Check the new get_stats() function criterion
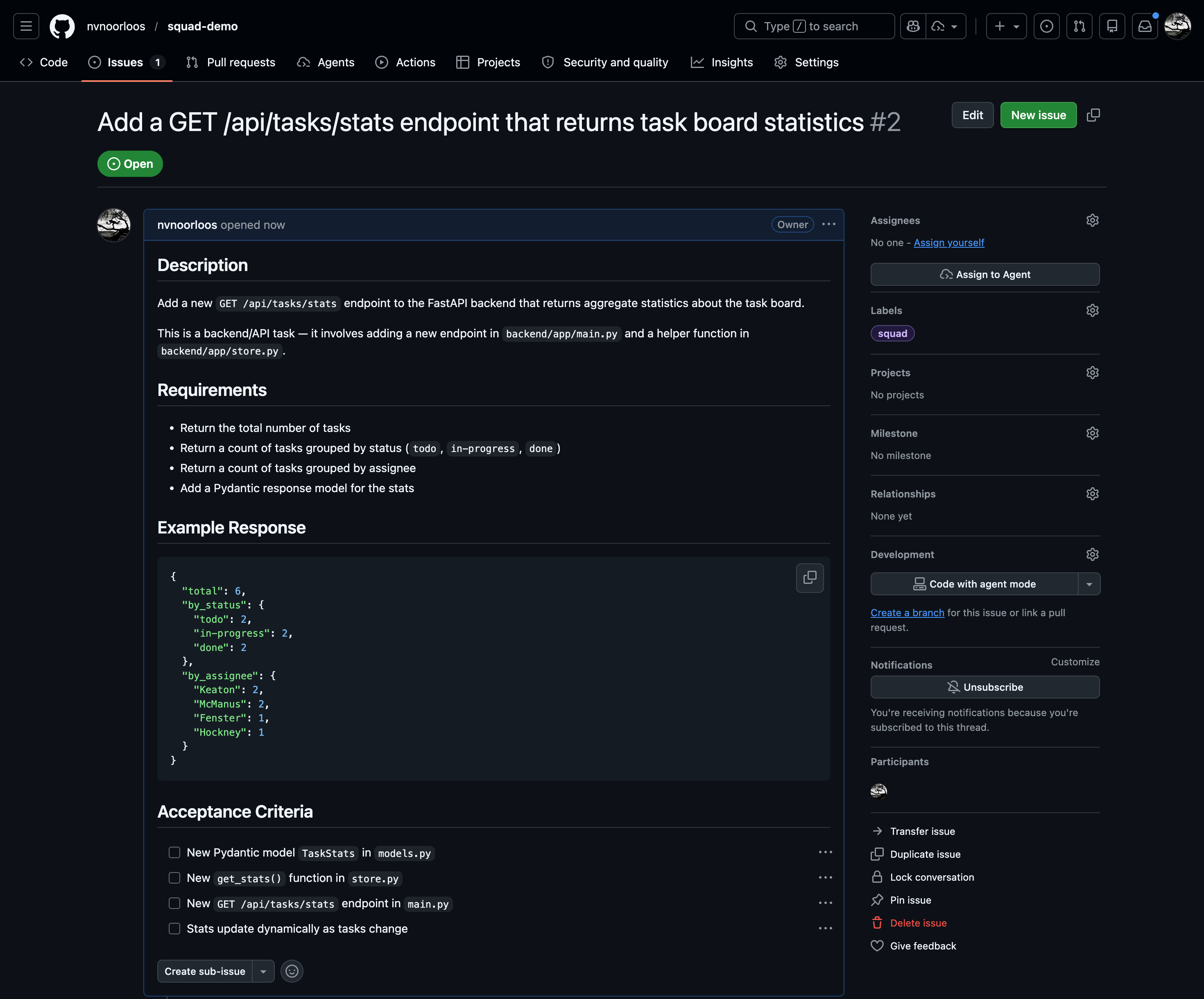Image resolution: width=1204 pixels, height=999 pixels. (x=174, y=878)
